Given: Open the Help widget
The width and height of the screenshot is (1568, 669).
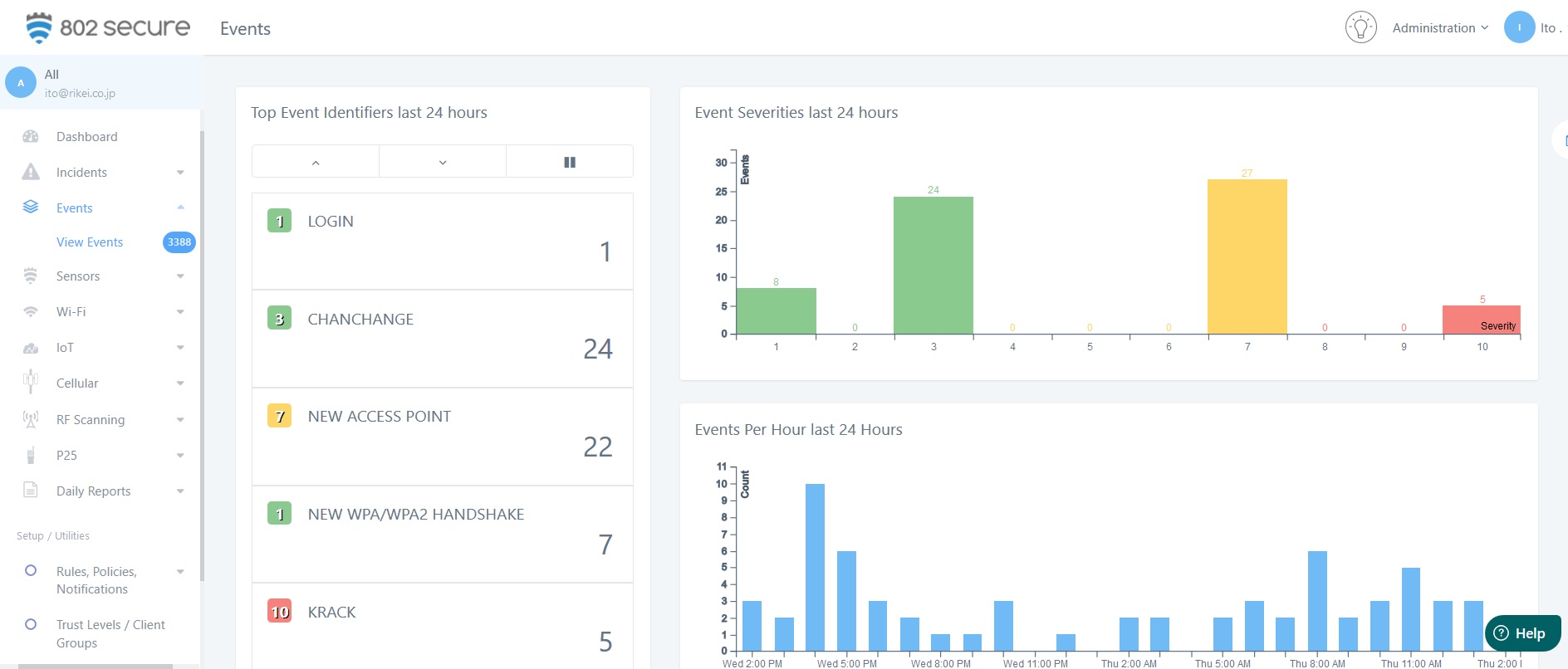Looking at the screenshot, I should [1521, 633].
